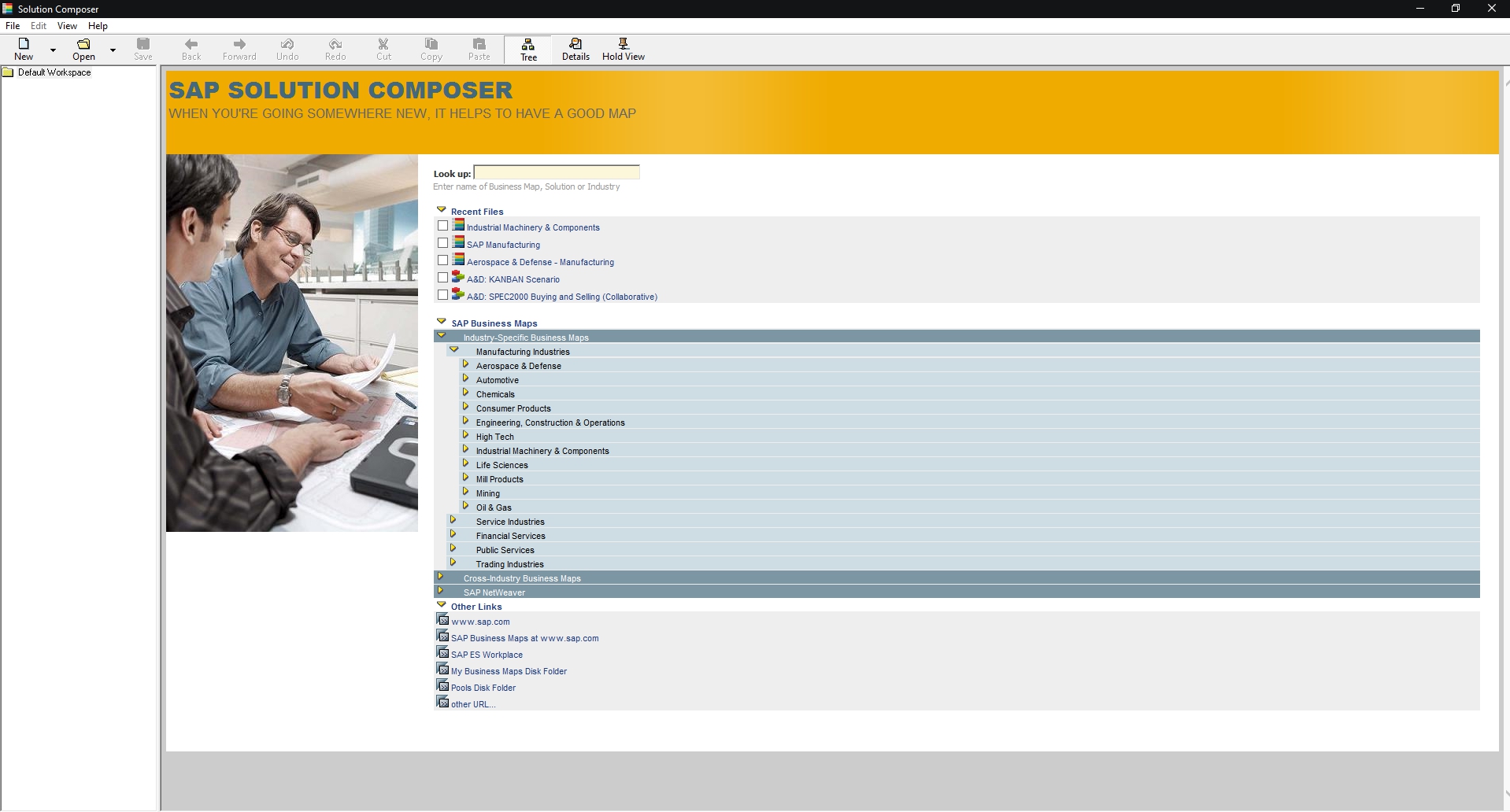The height and width of the screenshot is (812, 1510).
Task: Select the Mining tree row
Action: point(969,493)
